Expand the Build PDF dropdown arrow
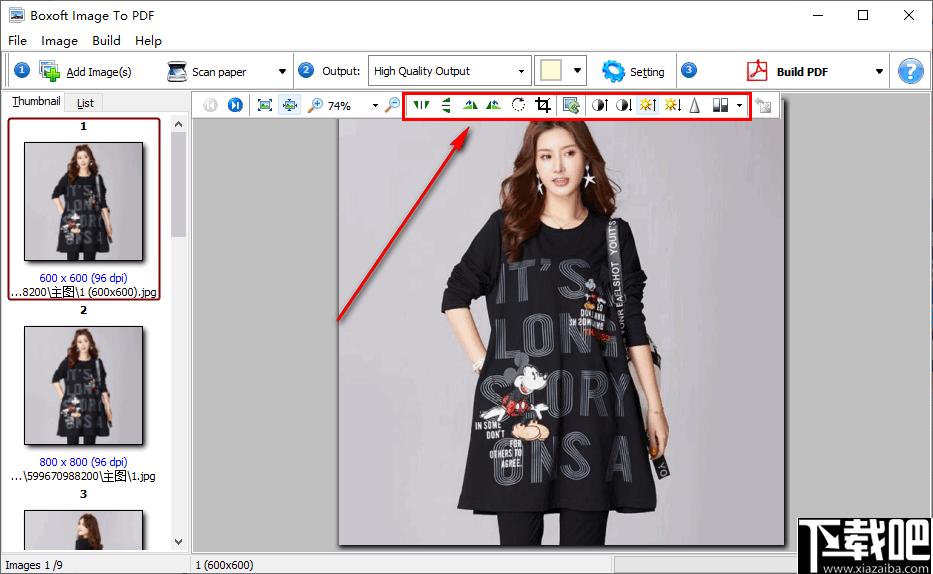 [879, 71]
